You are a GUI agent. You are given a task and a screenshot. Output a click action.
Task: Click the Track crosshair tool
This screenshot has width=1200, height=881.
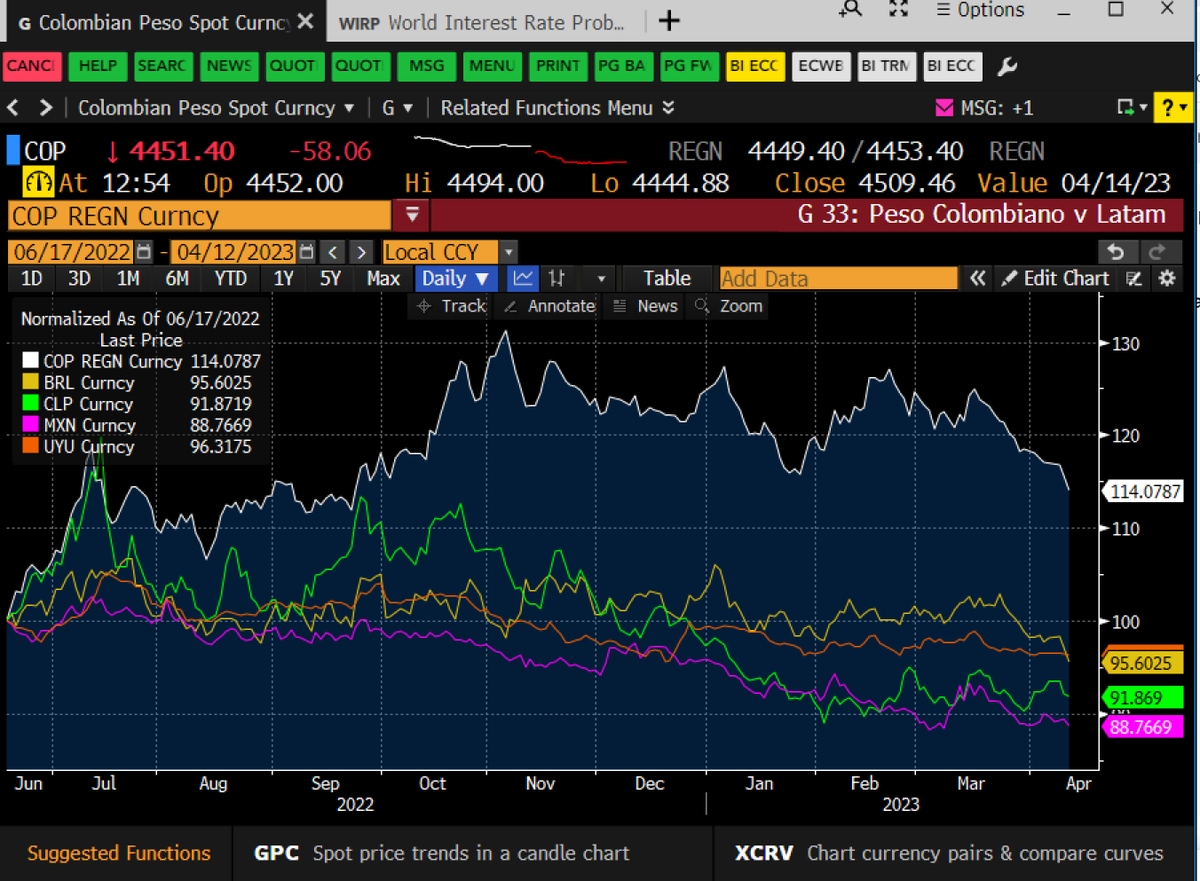coord(451,306)
